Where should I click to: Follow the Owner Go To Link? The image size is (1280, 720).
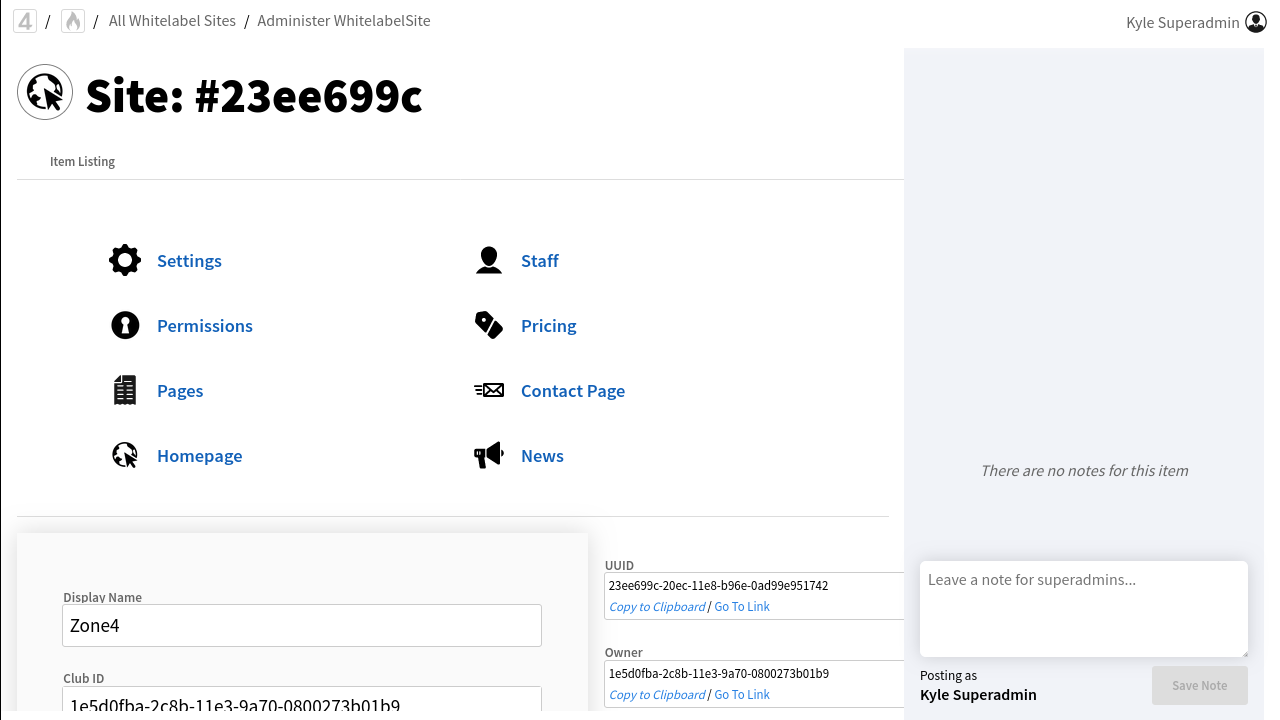[742, 695]
